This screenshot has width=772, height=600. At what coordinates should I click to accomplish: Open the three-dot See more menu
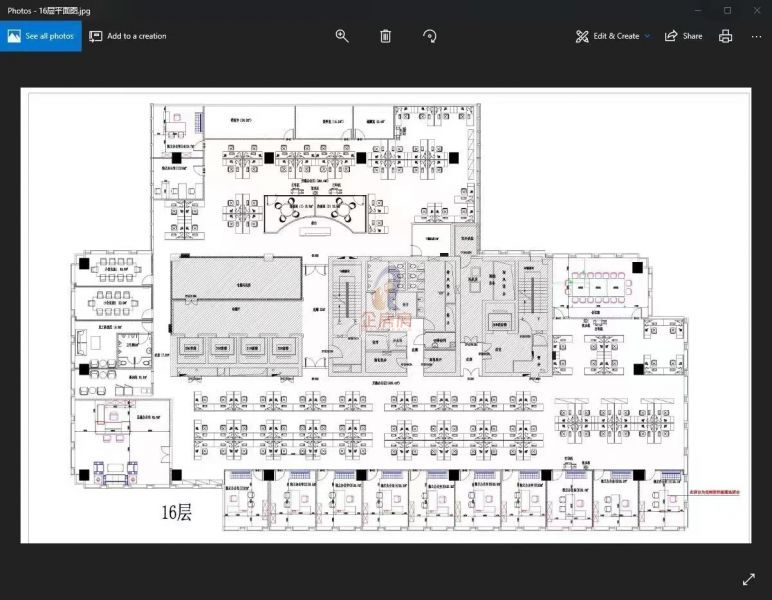pos(755,36)
